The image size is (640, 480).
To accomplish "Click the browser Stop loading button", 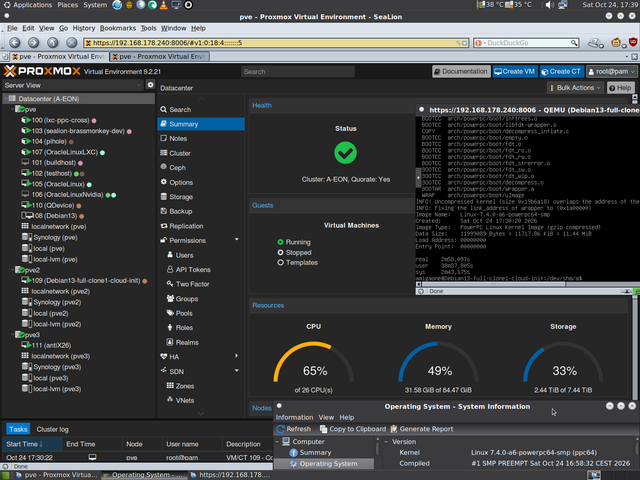I will [71, 42].
